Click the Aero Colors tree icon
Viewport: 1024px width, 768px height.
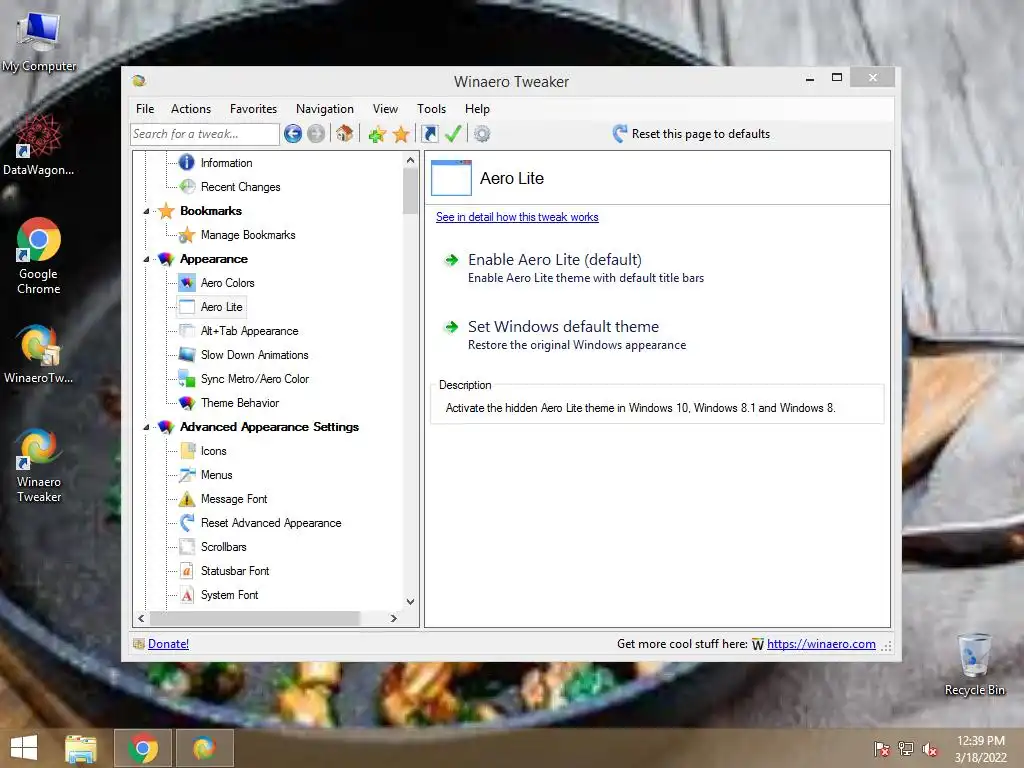point(187,283)
